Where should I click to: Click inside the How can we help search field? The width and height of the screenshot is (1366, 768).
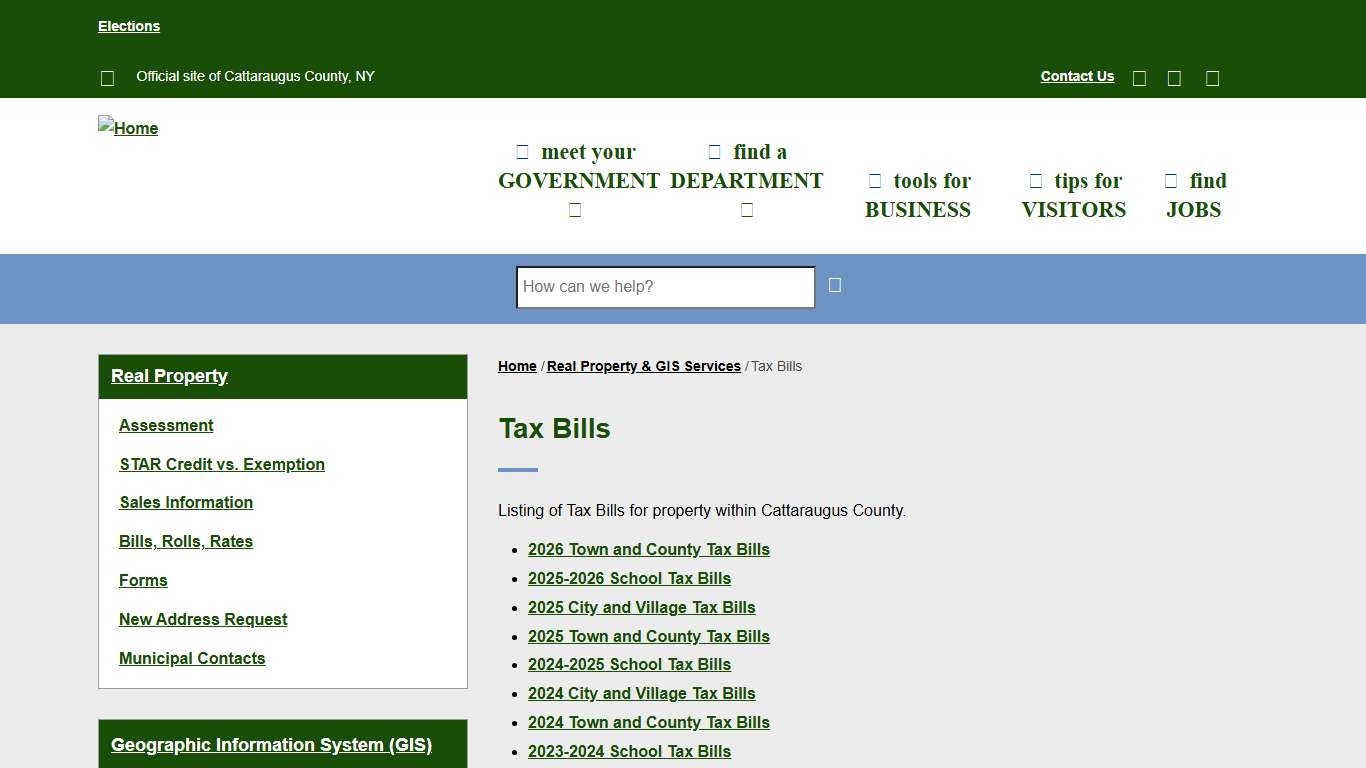coord(664,287)
